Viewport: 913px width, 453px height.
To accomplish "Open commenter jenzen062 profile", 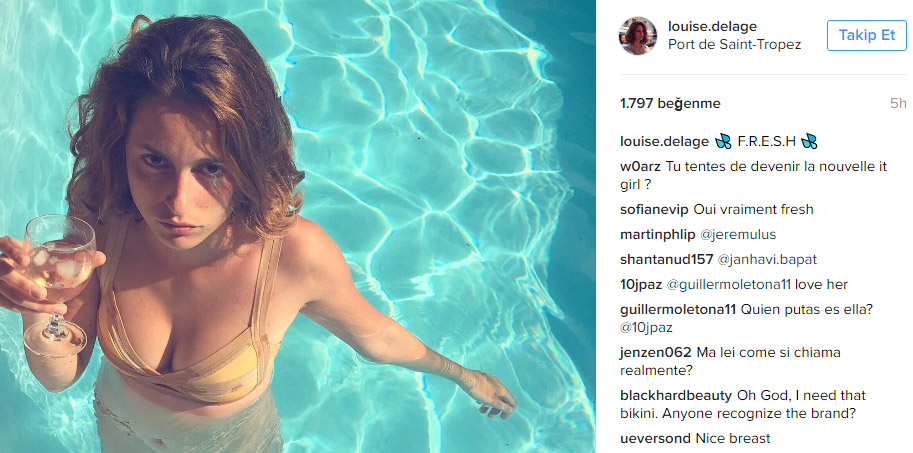I will tap(656, 352).
